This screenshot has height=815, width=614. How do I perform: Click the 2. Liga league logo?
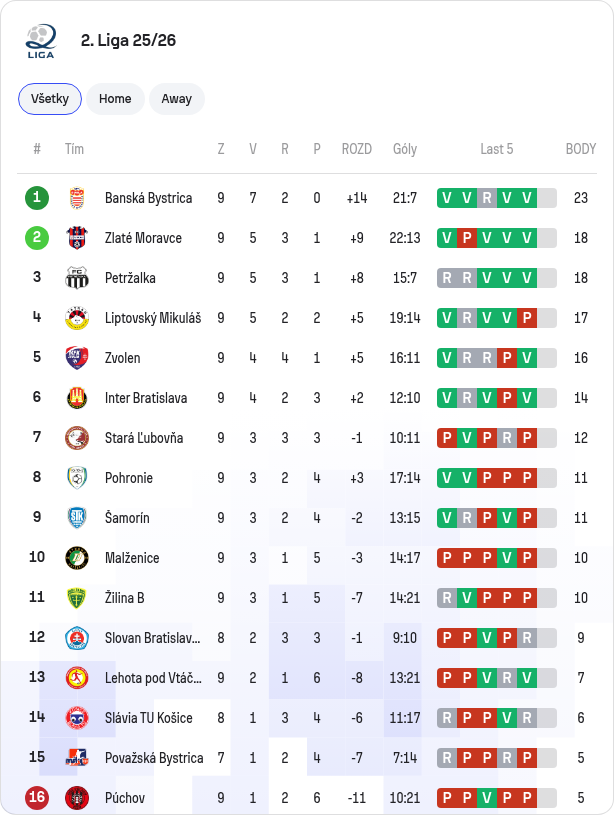coord(41,41)
